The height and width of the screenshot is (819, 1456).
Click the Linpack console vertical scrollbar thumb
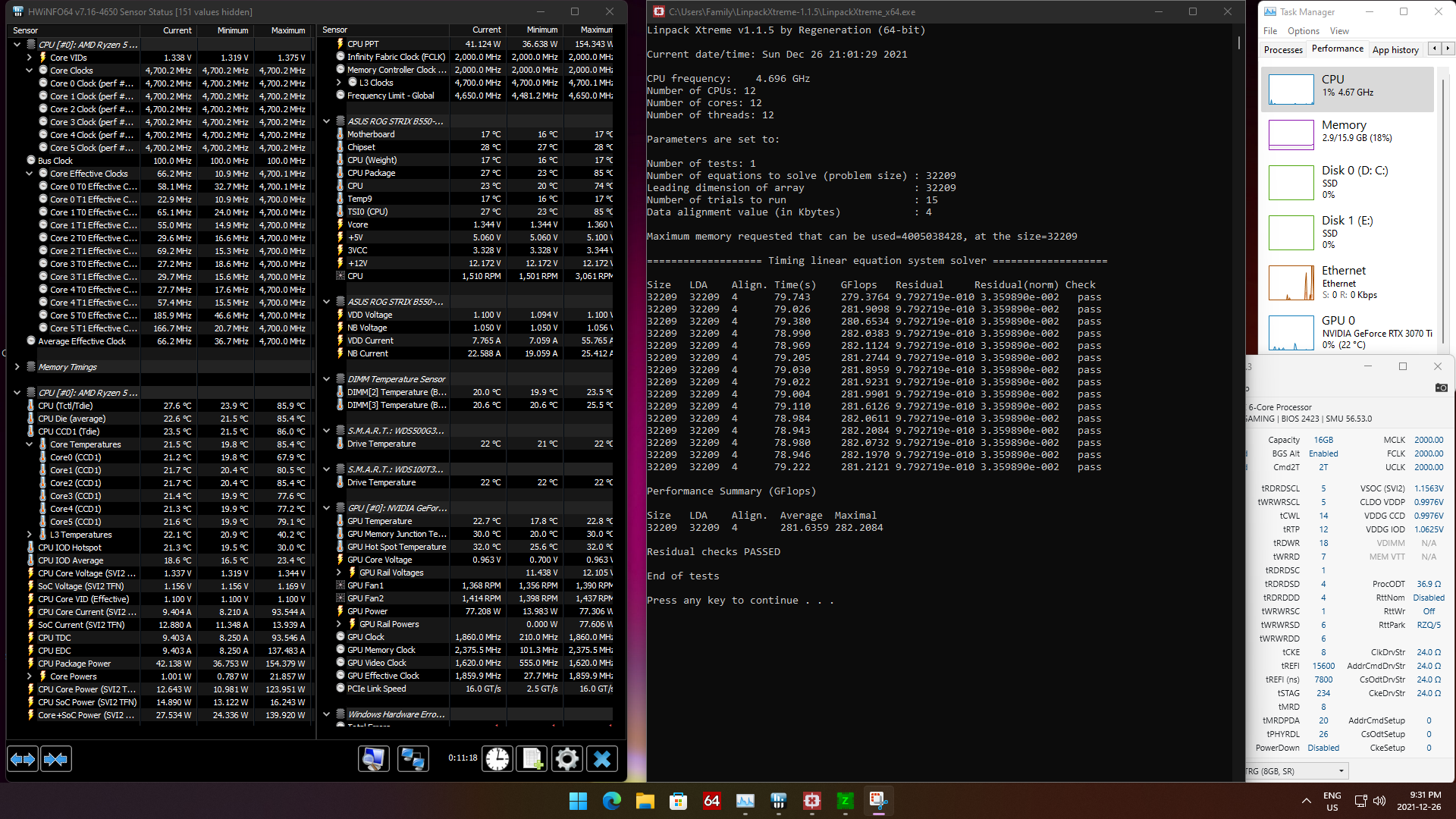coord(1239,42)
